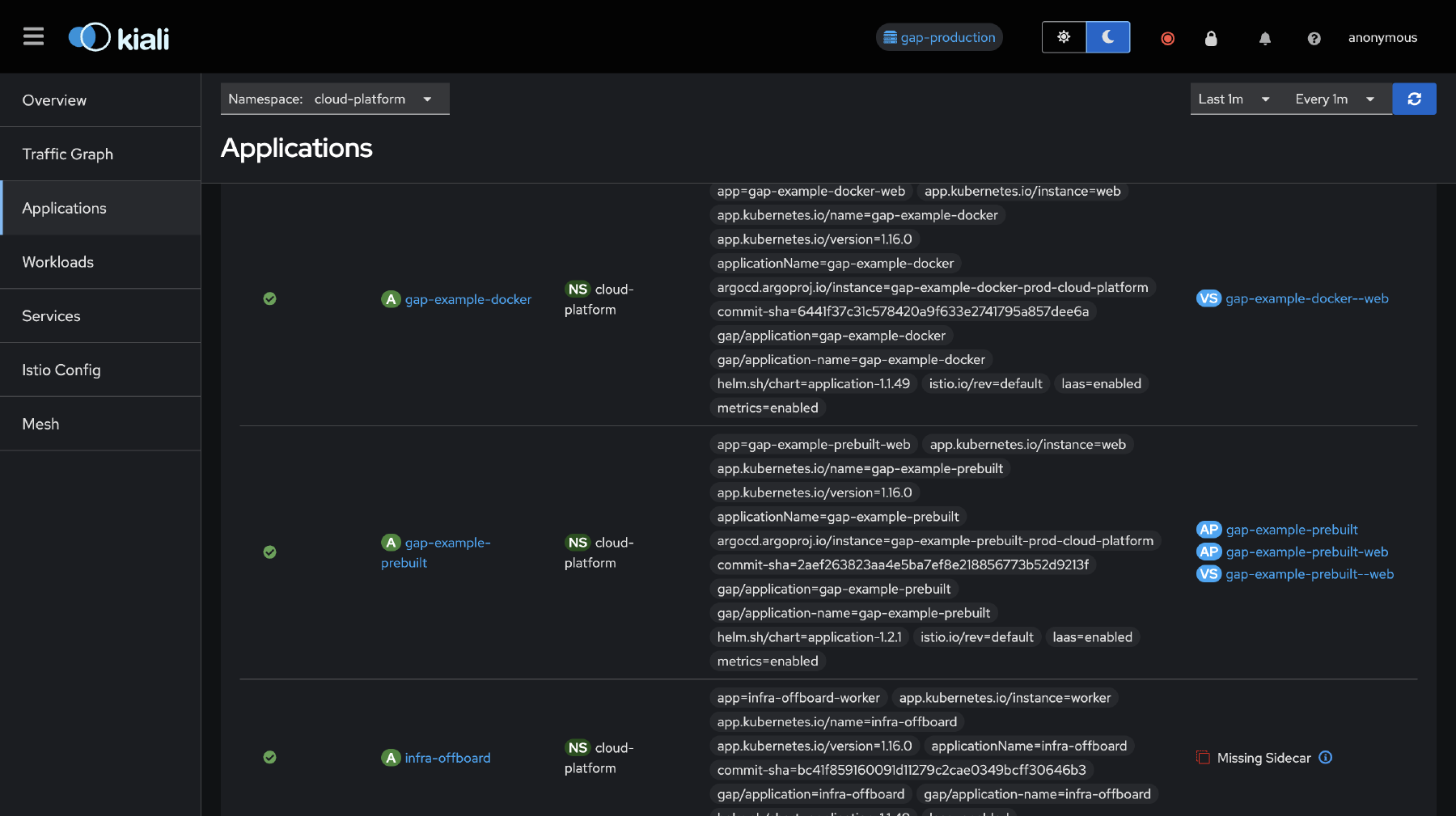Open Istio Config page

point(100,370)
